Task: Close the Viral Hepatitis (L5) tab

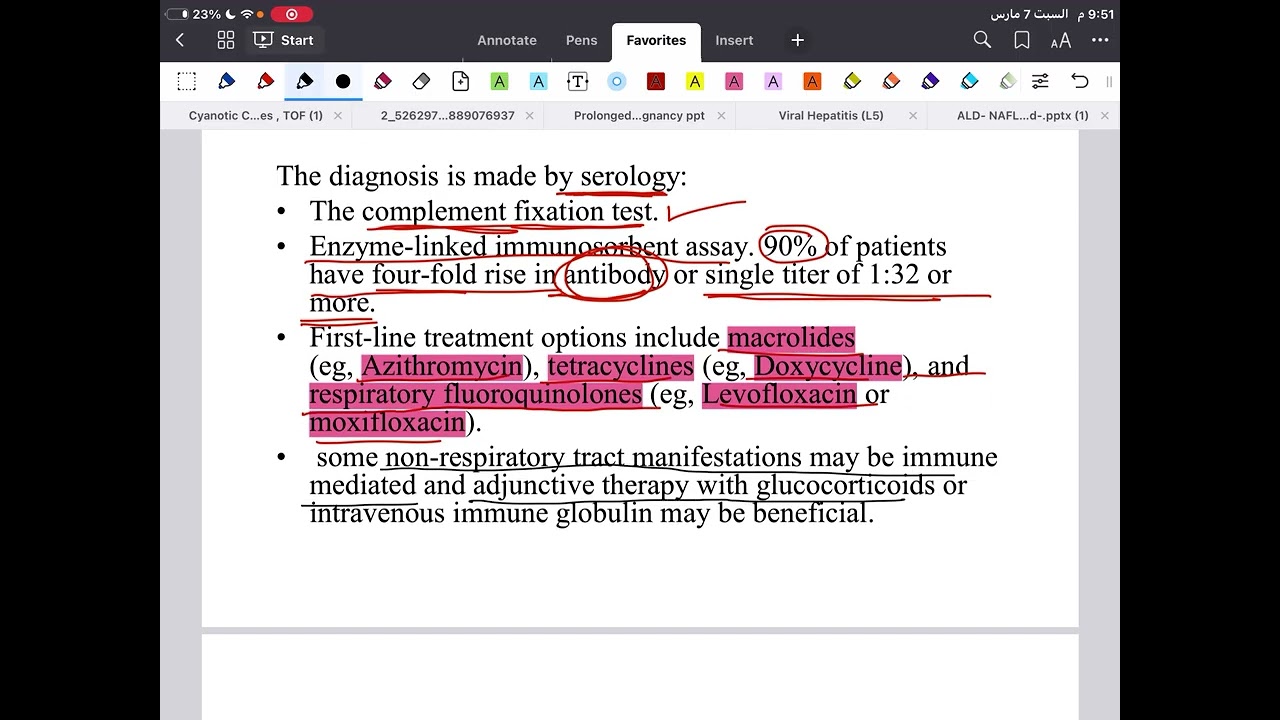Action: tap(913, 115)
